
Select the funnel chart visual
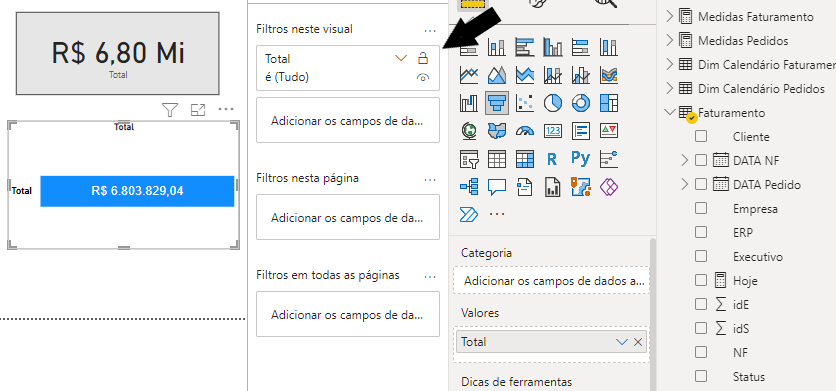(497, 102)
